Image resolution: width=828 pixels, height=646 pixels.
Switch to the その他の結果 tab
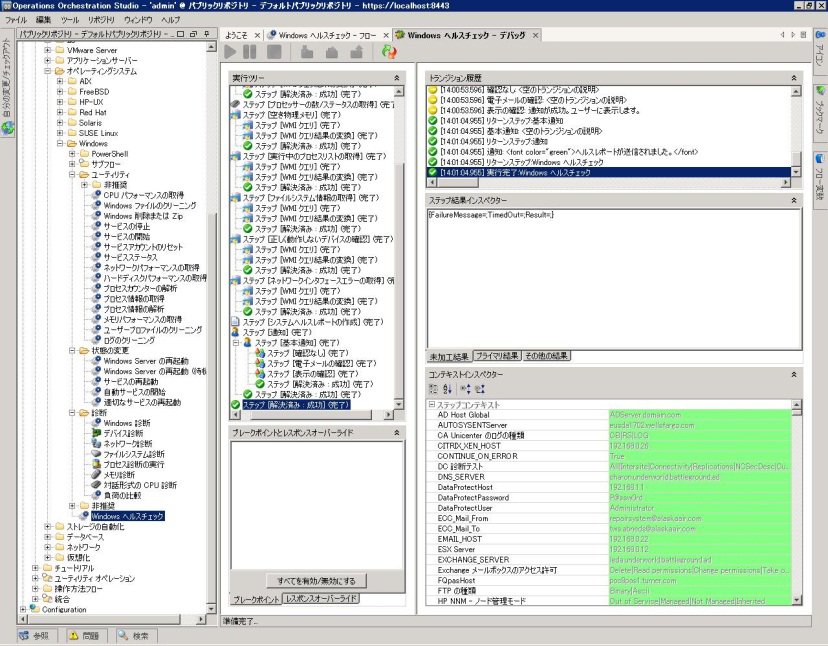coord(546,356)
